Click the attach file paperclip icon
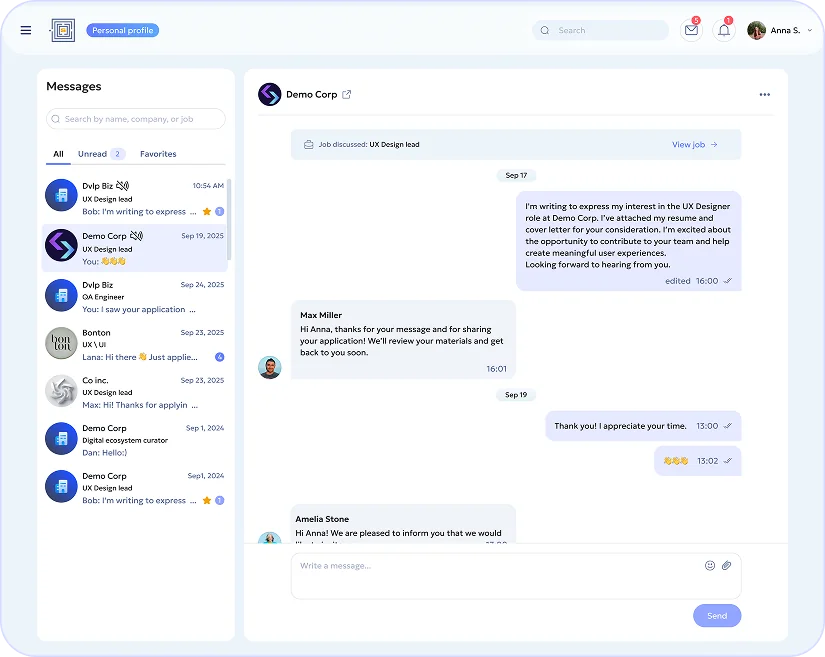 [727, 565]
